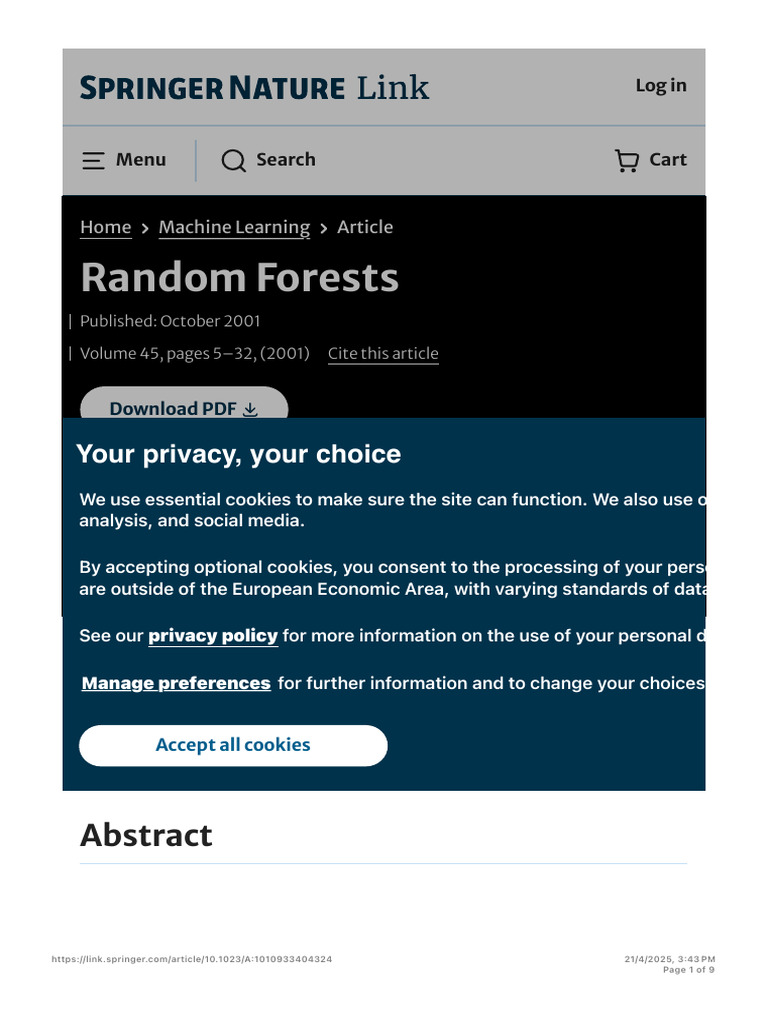Open the shopping Cart icon
The height and width of the screenshot is (1024, 768).
(627, 161)
